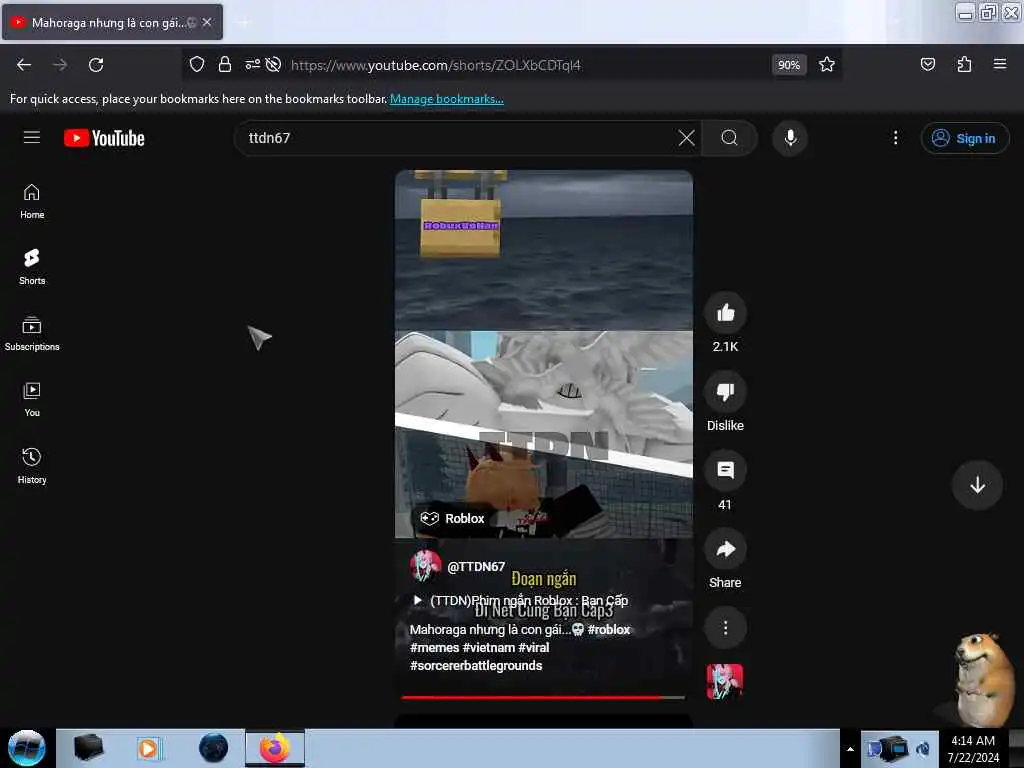Save to Pocket
This screenshot has height=768, width=1024.
coord(927,65)
